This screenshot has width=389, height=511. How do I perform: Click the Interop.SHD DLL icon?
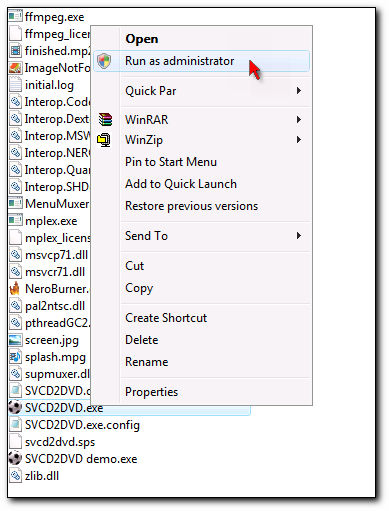15,186
